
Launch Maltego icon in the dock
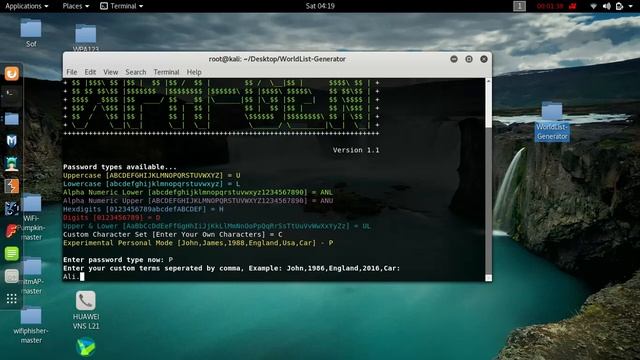11,209
